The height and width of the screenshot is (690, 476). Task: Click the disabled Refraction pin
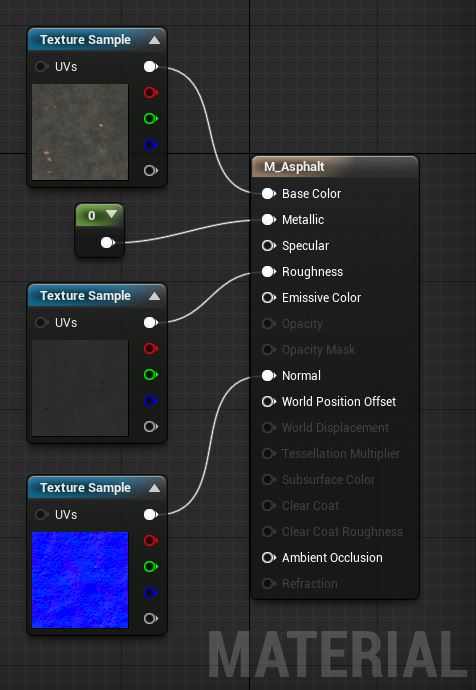click(269, 584)
